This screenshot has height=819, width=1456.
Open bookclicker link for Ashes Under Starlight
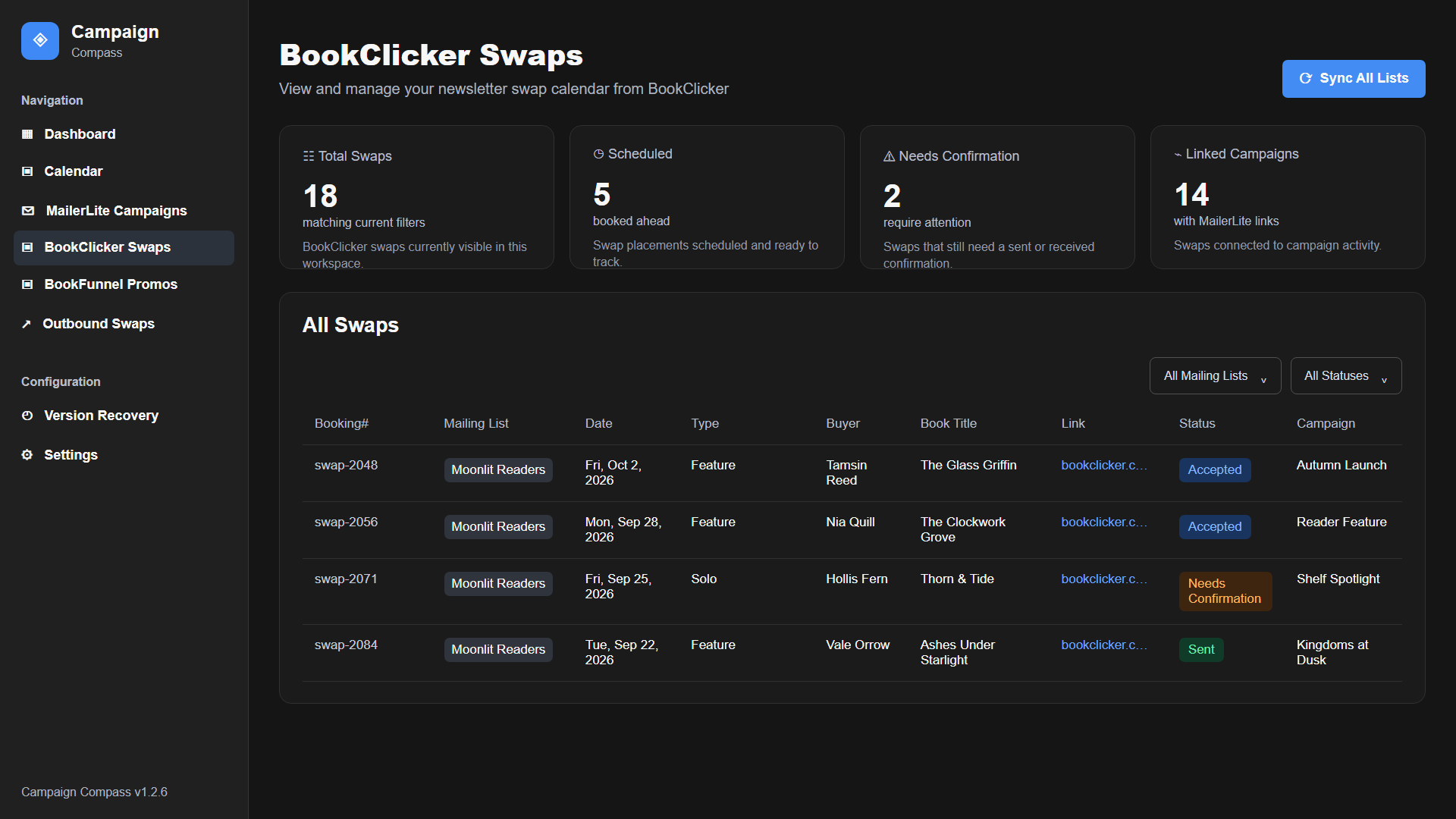1103,645
